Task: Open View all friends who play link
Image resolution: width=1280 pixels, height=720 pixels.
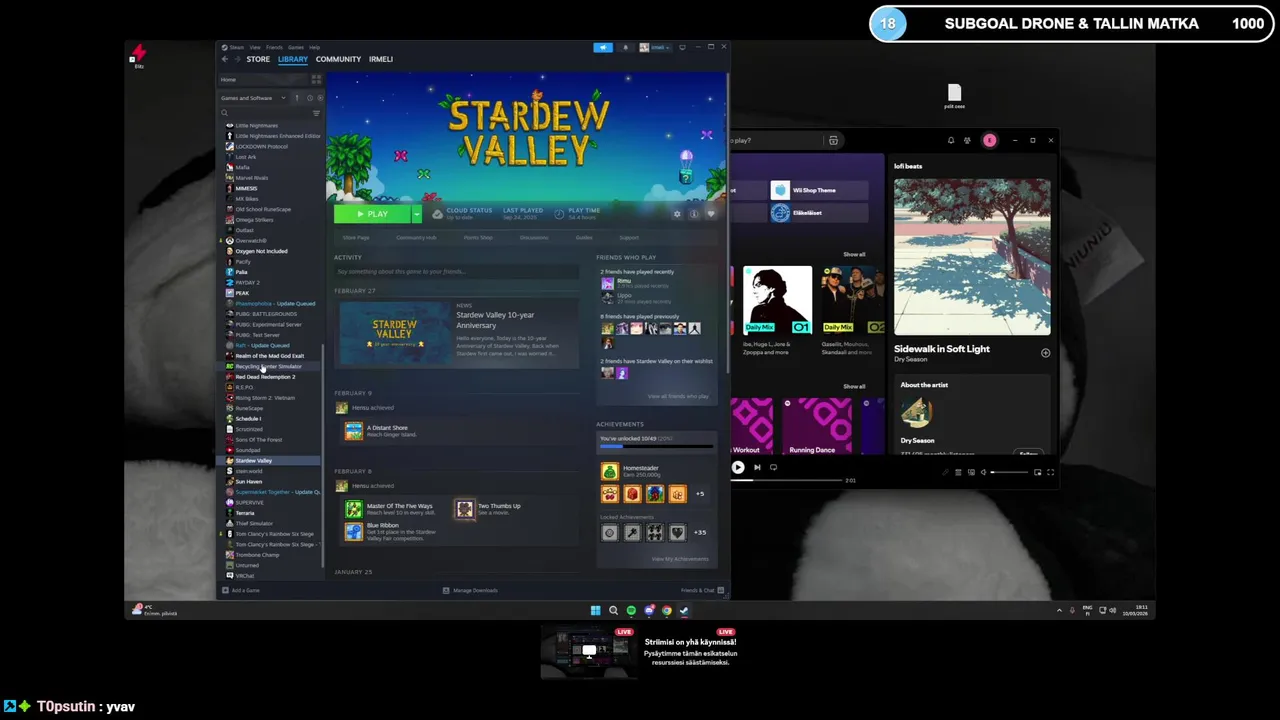Action: tap(678, 396)
